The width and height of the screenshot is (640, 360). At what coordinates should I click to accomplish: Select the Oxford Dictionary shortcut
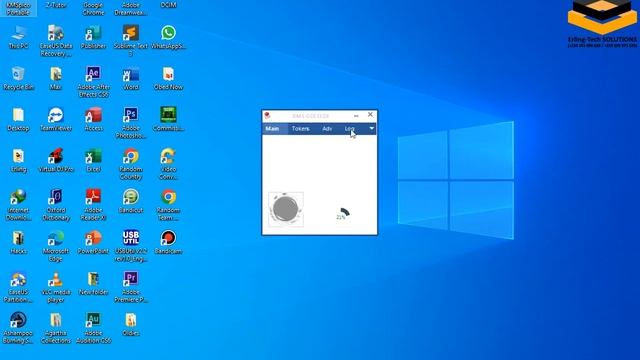click(56, 205)
